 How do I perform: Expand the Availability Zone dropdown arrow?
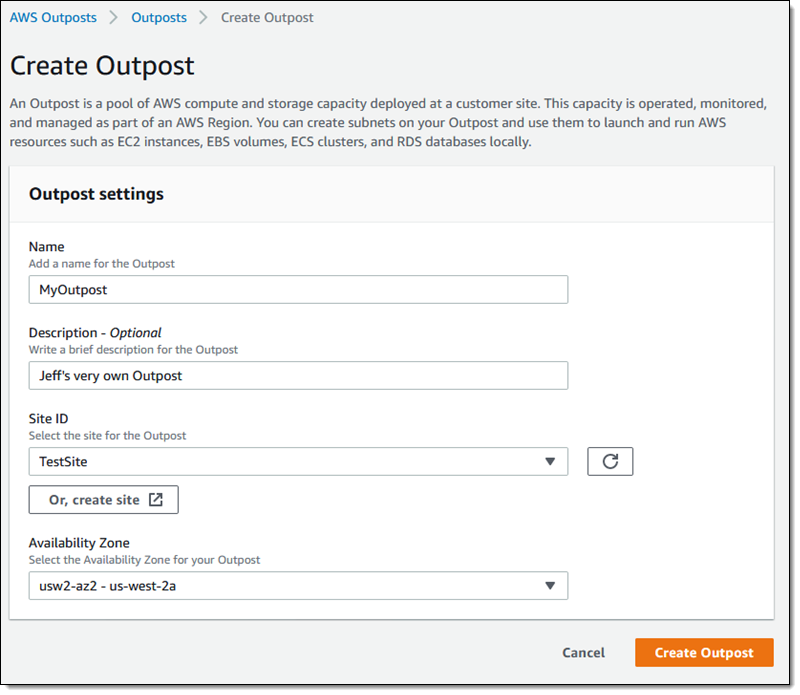click(549, 586)
